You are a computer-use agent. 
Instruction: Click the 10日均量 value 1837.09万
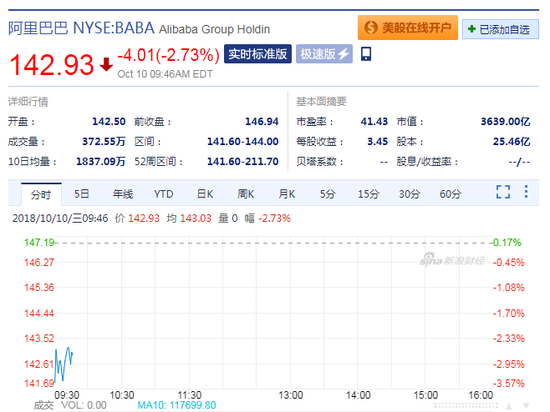(101, 161)
